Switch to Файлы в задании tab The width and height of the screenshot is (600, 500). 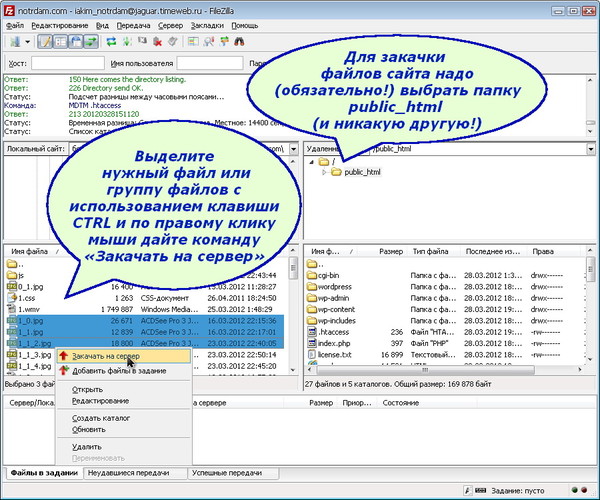(x=44, y=473)
